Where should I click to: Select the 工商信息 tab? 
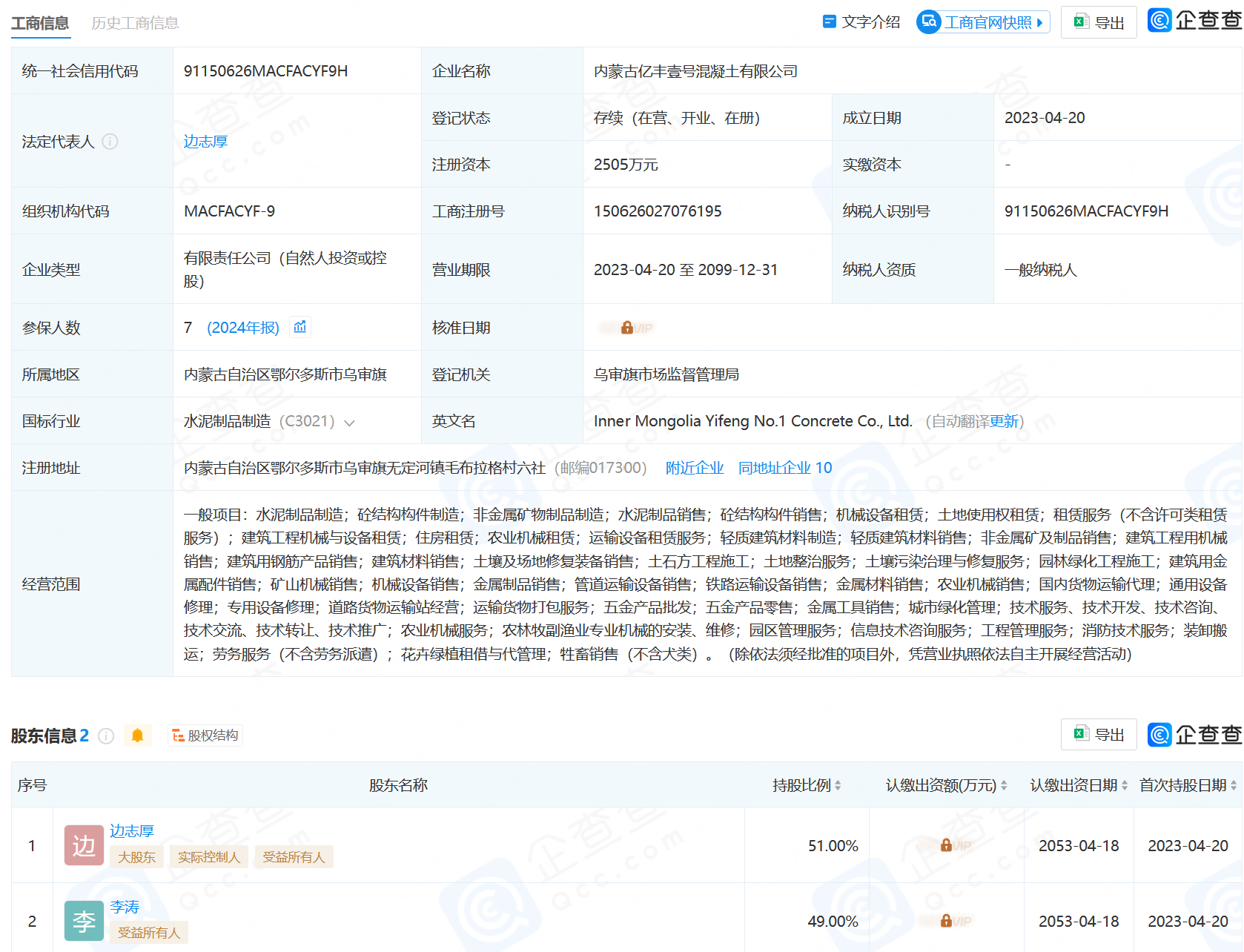40,23
